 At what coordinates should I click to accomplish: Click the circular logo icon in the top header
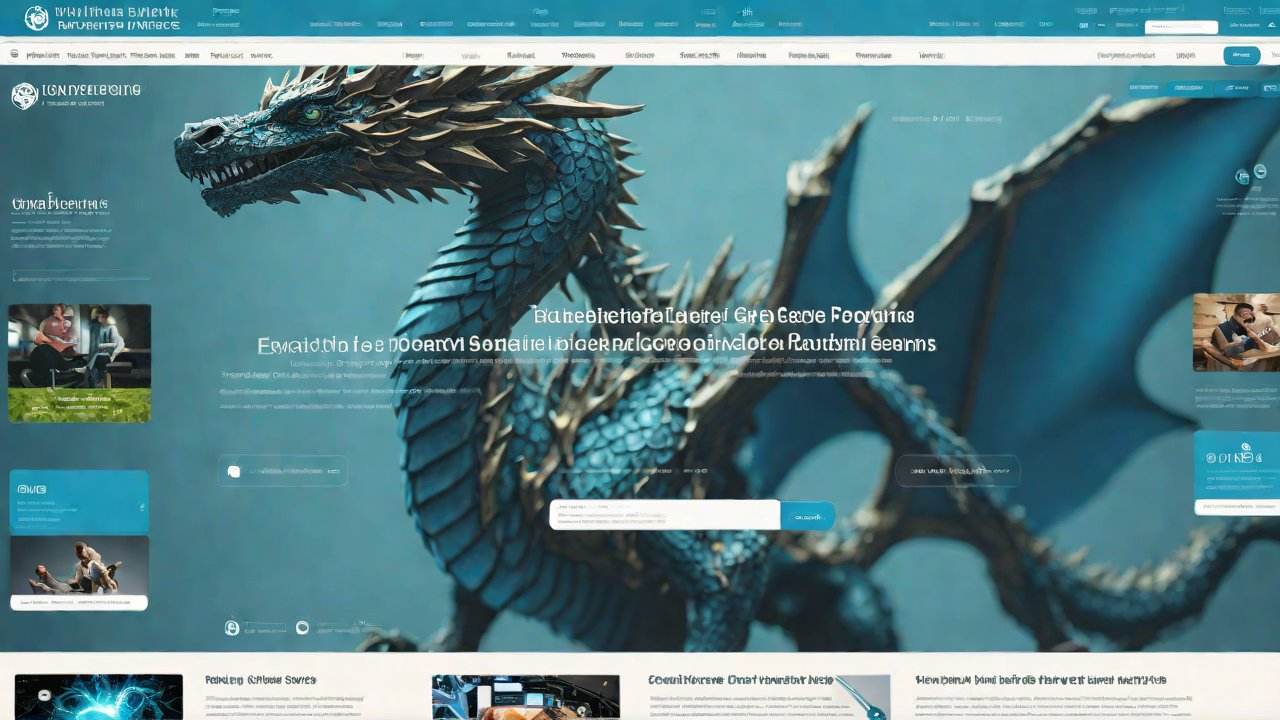pos(36,17)
